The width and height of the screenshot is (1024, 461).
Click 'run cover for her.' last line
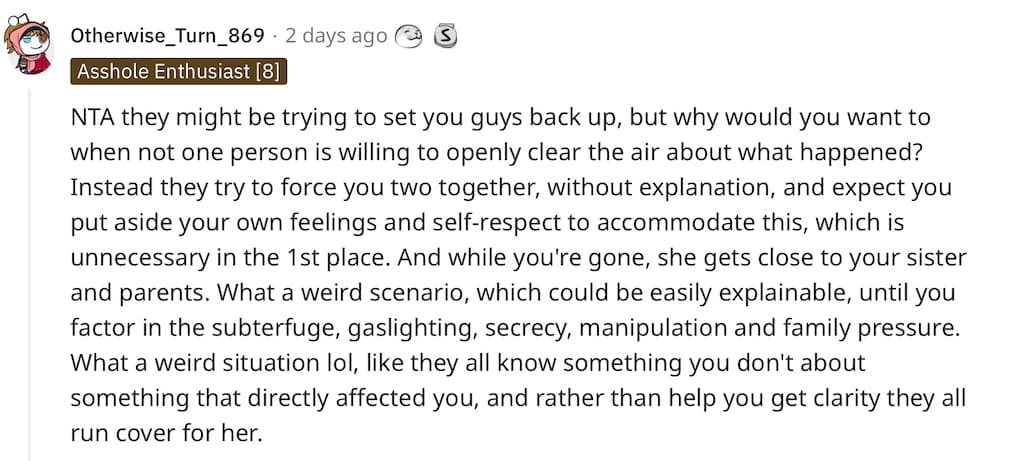pyautogui.click(x=166, y=433)
